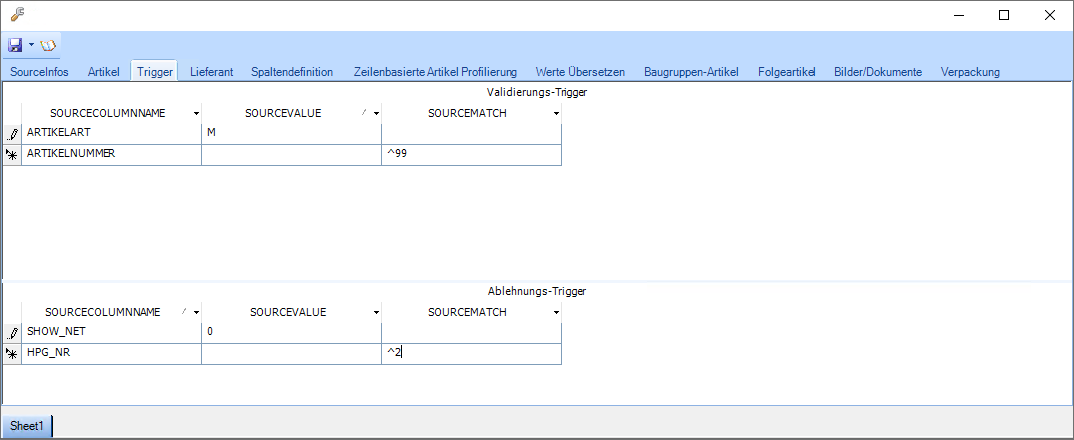Screen dimensions: 1074x440
Task: Click the SOURCEVALUE cell of the SHOW_NET row
Action: 290,332
